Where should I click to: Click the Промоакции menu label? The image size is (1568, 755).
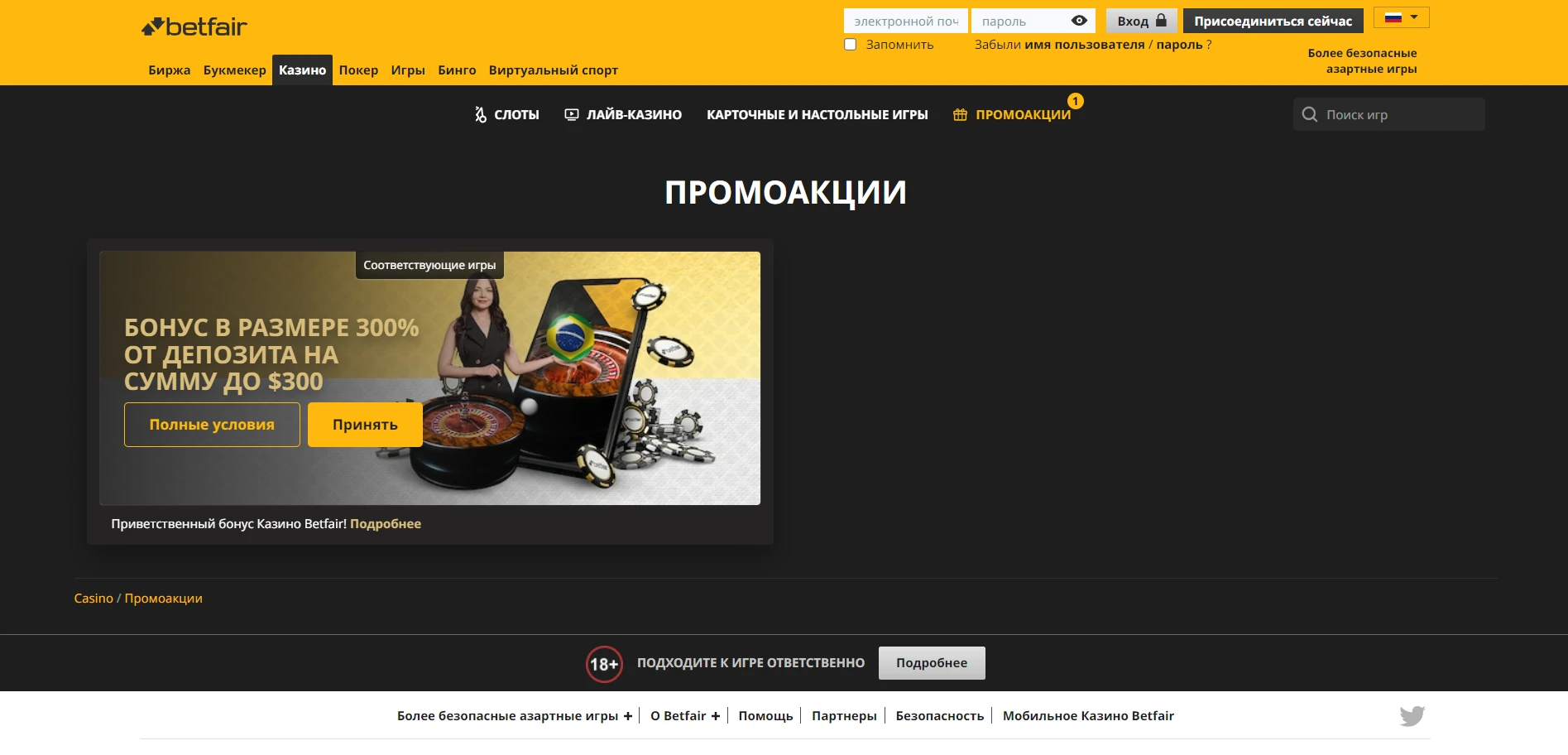[x=1023, y=114]
